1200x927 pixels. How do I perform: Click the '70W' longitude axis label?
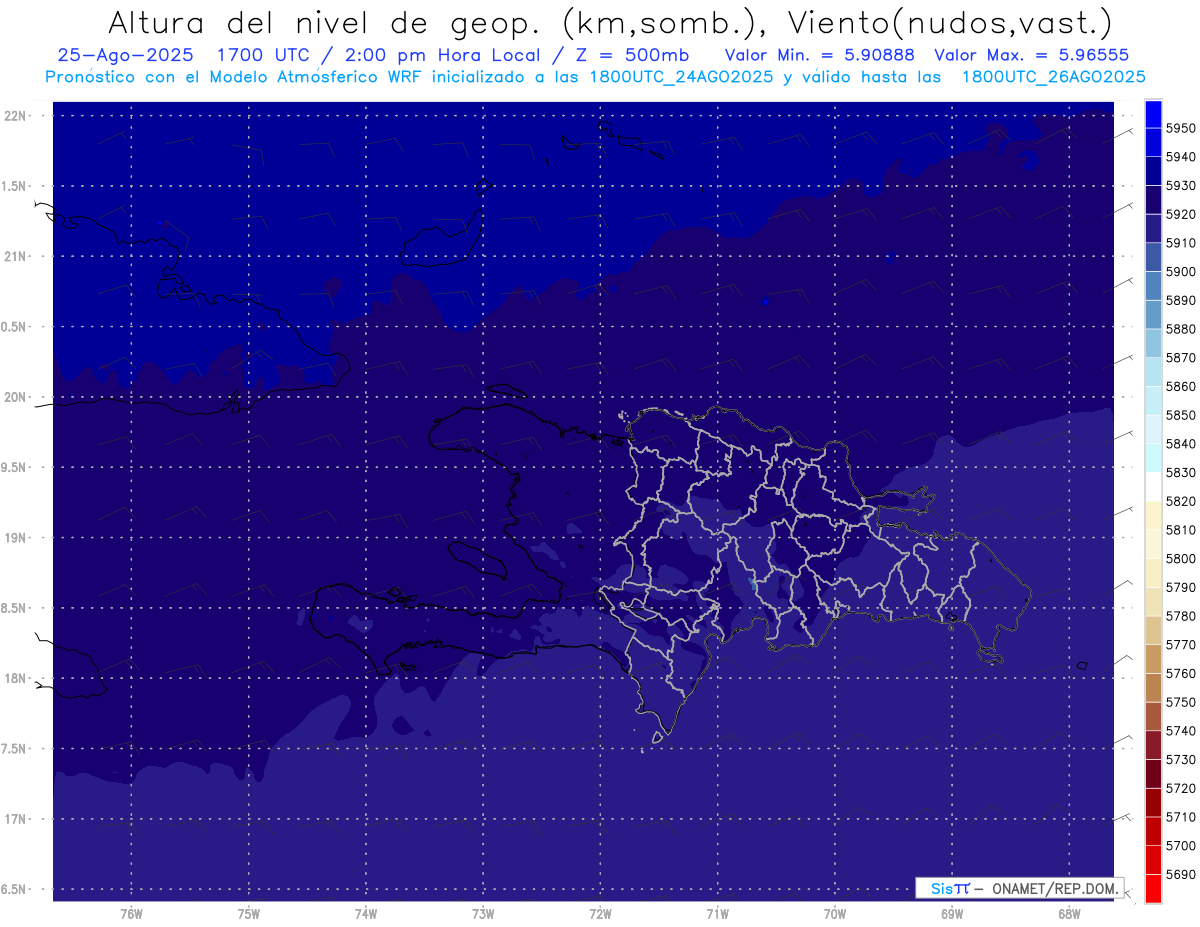[835, 913]
